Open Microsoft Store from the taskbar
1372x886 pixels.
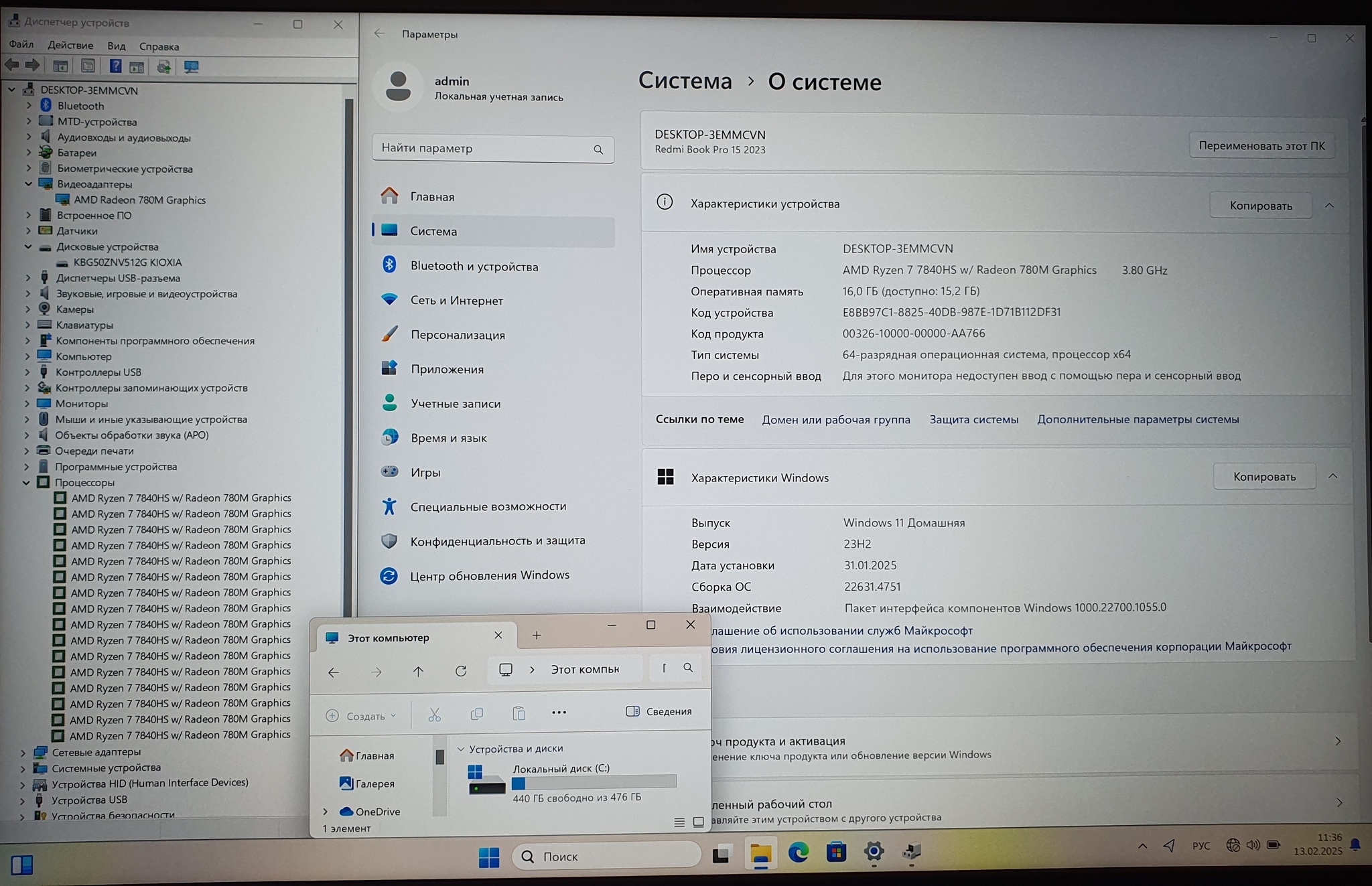point(836,853)
